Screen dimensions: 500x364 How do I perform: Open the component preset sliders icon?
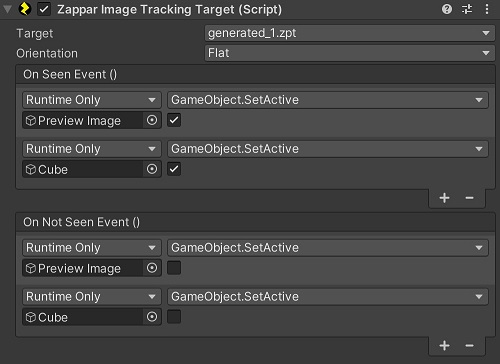coord(467,9)
